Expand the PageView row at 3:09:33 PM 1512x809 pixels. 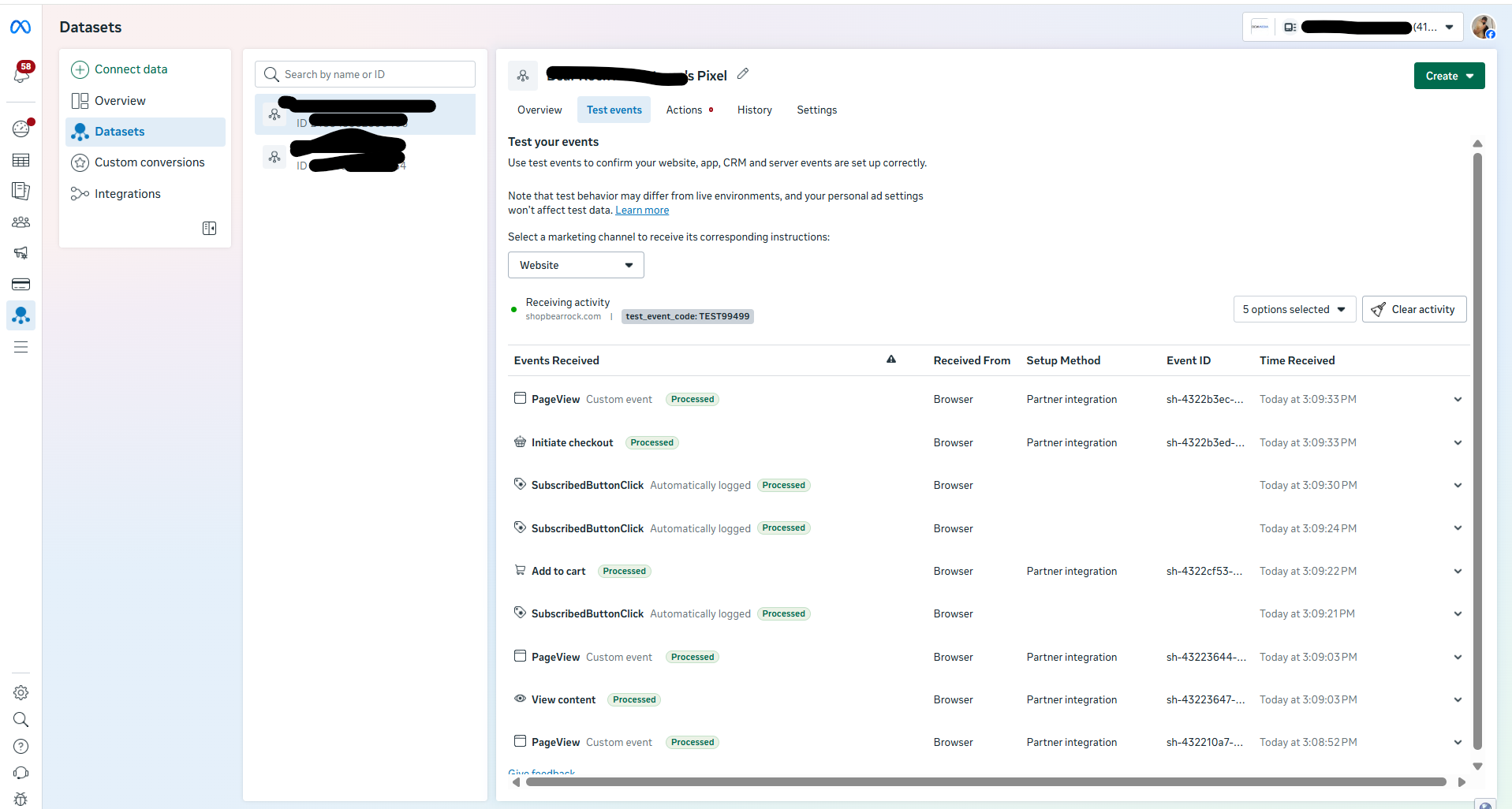[1458, 399]
